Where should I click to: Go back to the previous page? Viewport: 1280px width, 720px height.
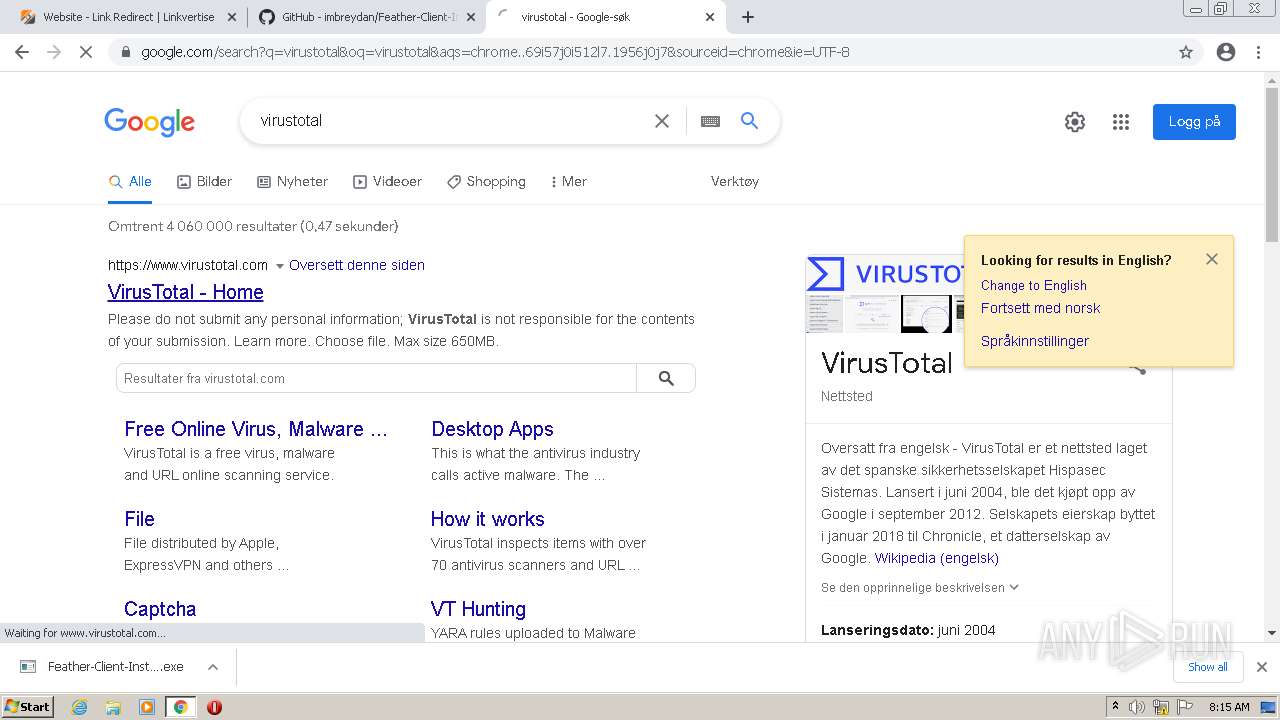point(22,52)
